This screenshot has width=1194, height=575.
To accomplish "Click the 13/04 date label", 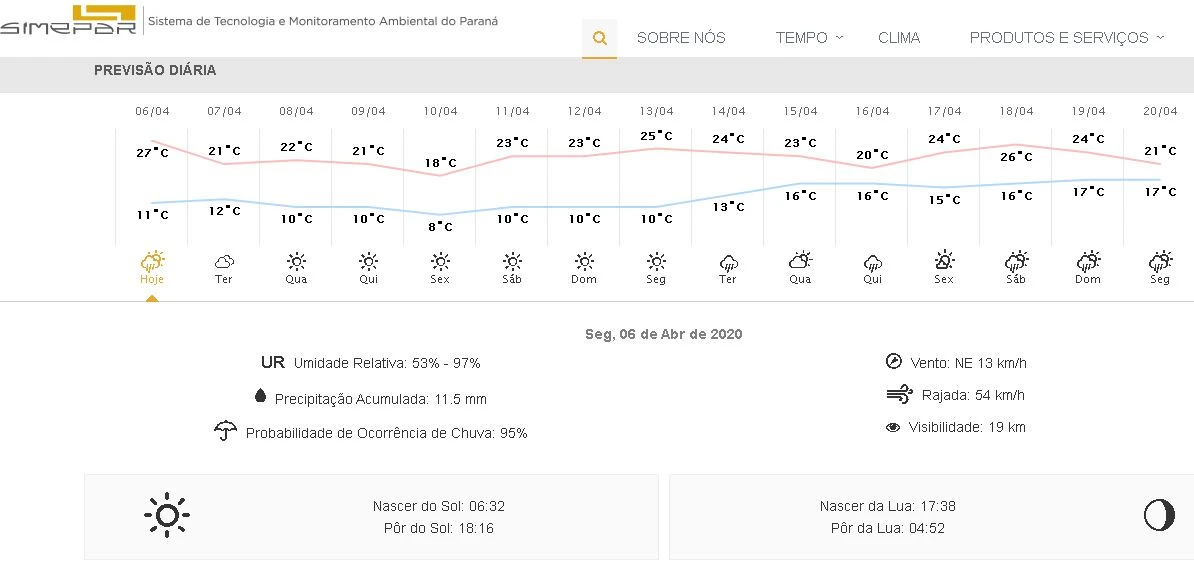I will click(x=656, y=111).
